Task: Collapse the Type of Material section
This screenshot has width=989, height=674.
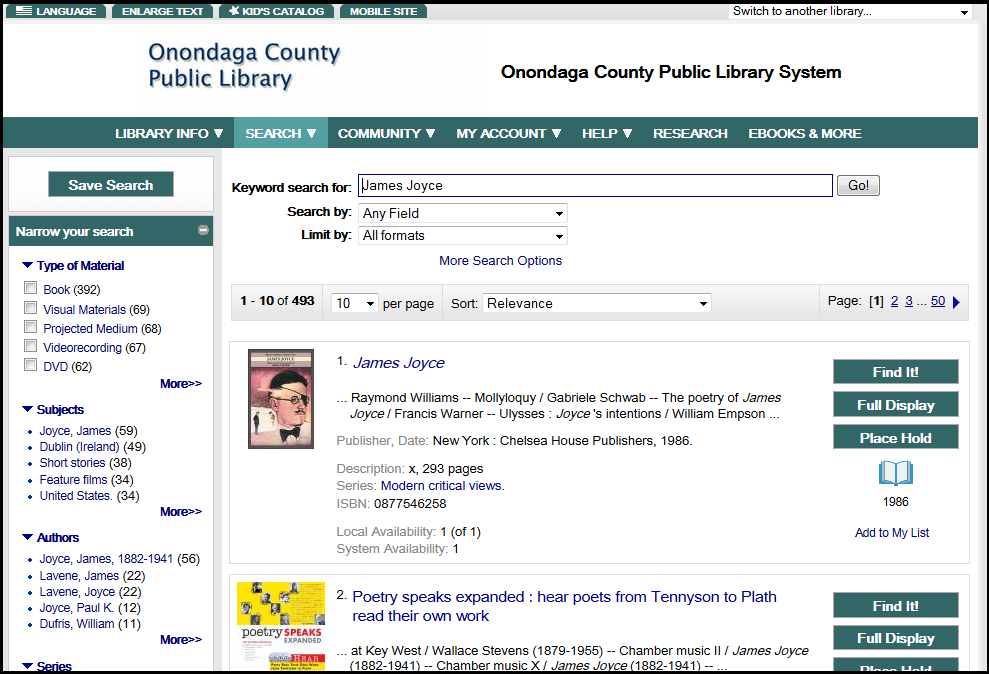Action: [x=27, y=266]
